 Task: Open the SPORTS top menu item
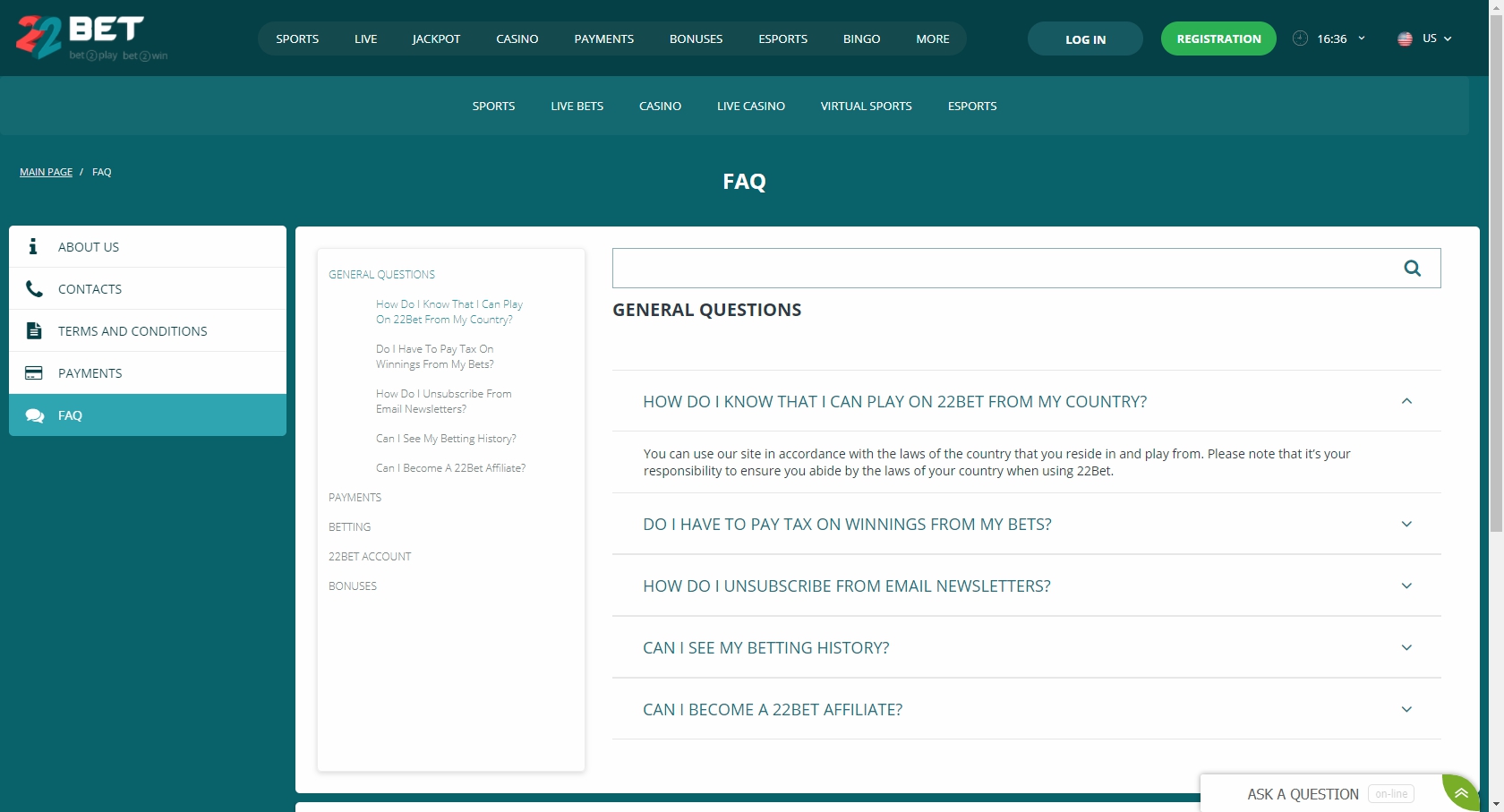point(297,38)
